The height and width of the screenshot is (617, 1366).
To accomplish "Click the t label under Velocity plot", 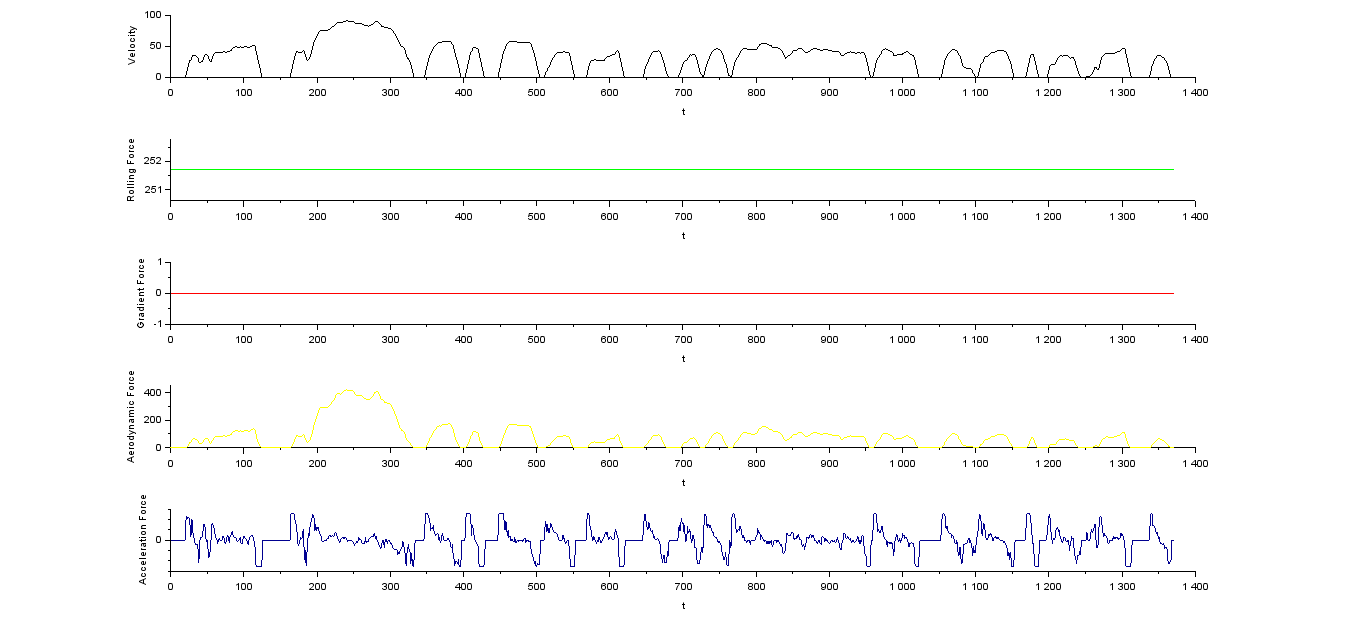I will pyautogui.click(x=683, y=112).
